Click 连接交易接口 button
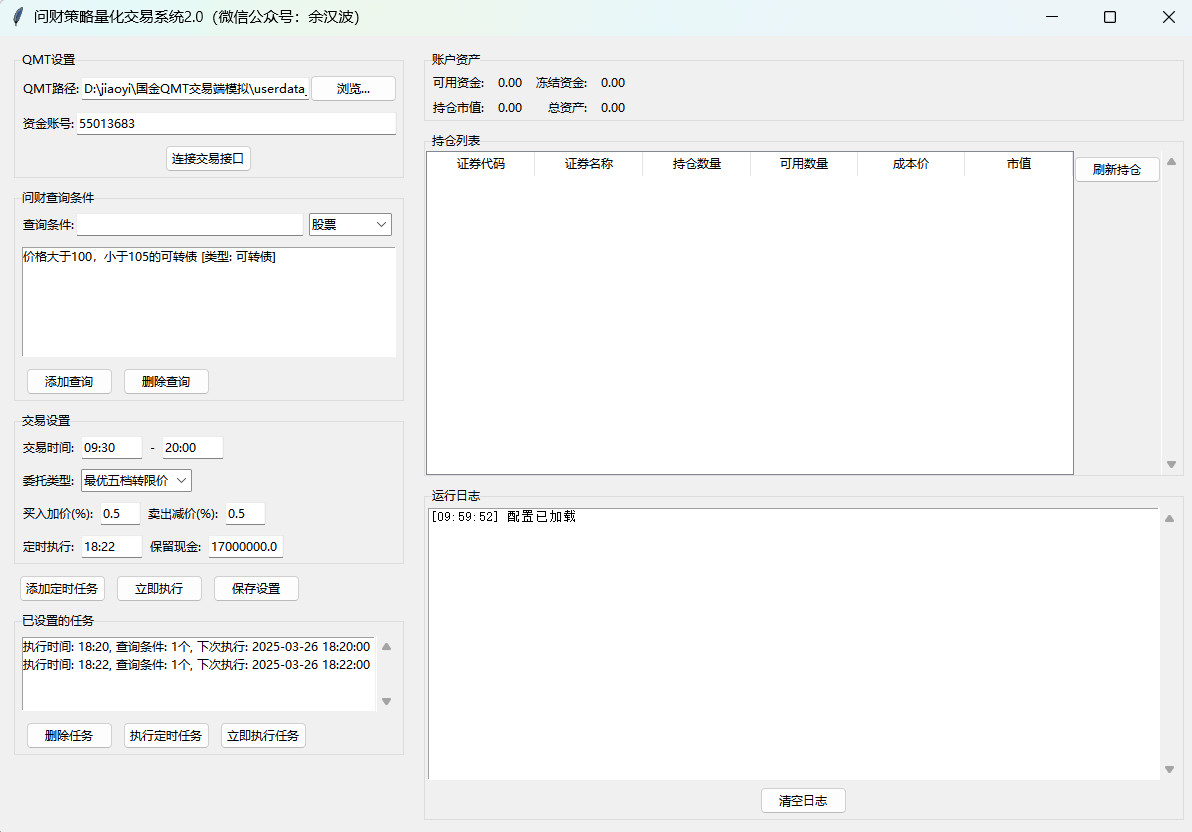The height and width of the screenshot is (832, 1192). click(208, 158)
